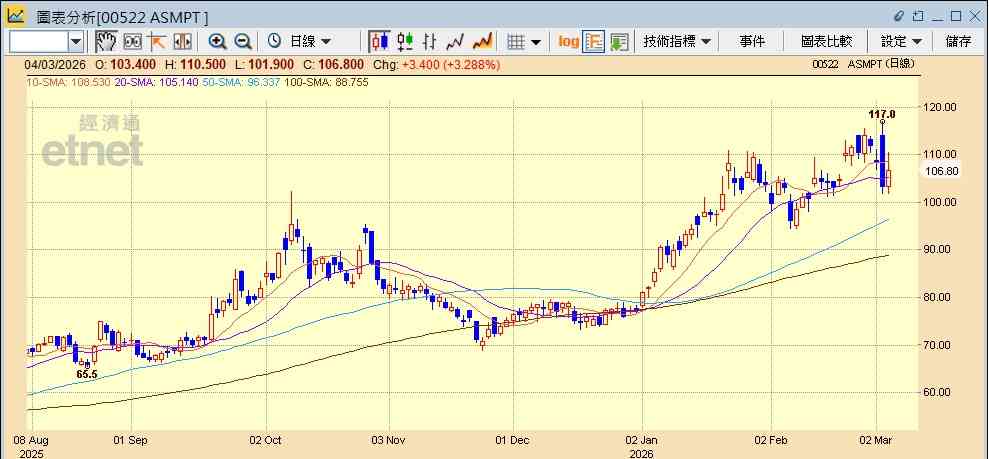
Task: Switch to line chart type
Action: (x=455, y=42)
